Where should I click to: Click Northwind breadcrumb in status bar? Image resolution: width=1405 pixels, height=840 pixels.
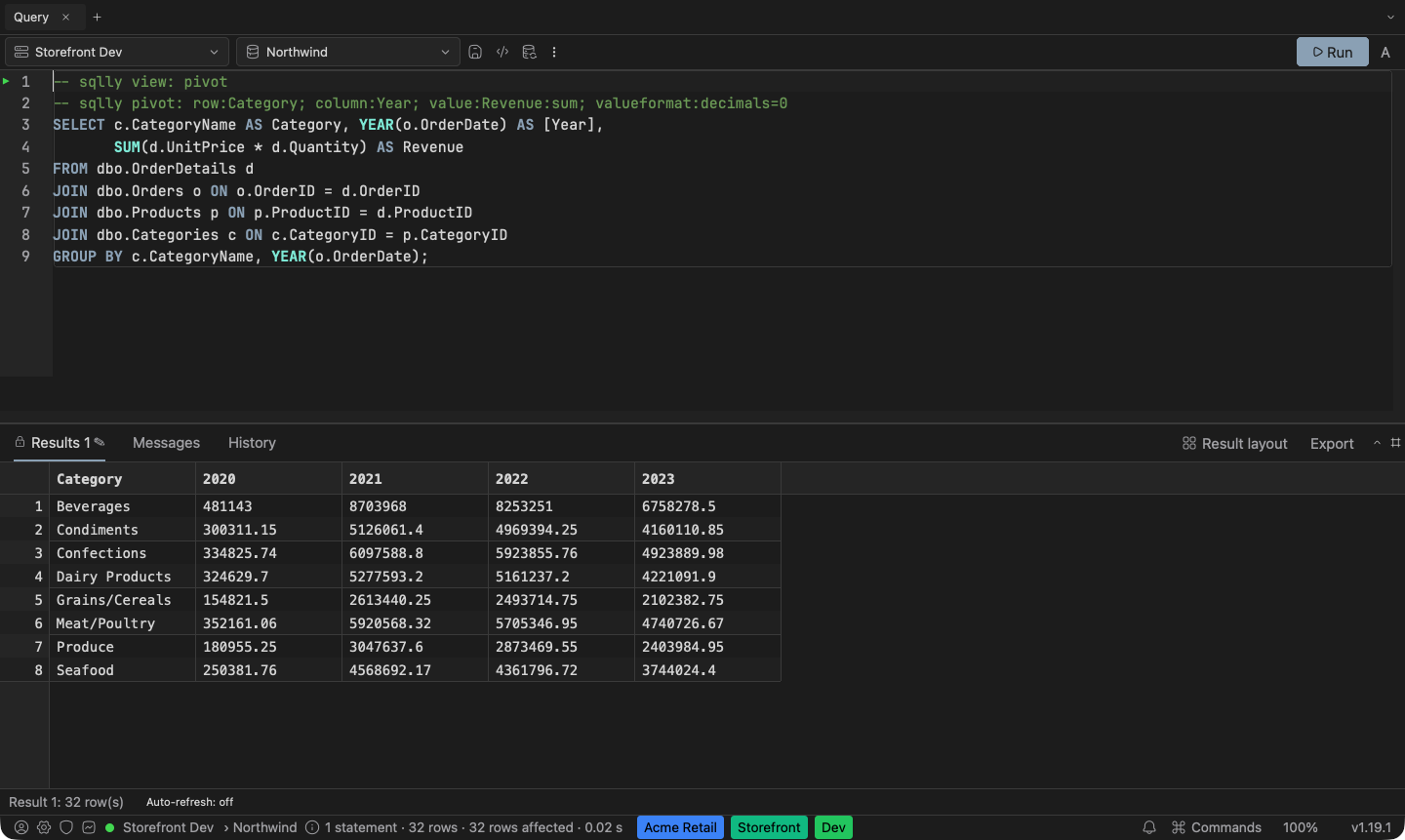[264, 827]
